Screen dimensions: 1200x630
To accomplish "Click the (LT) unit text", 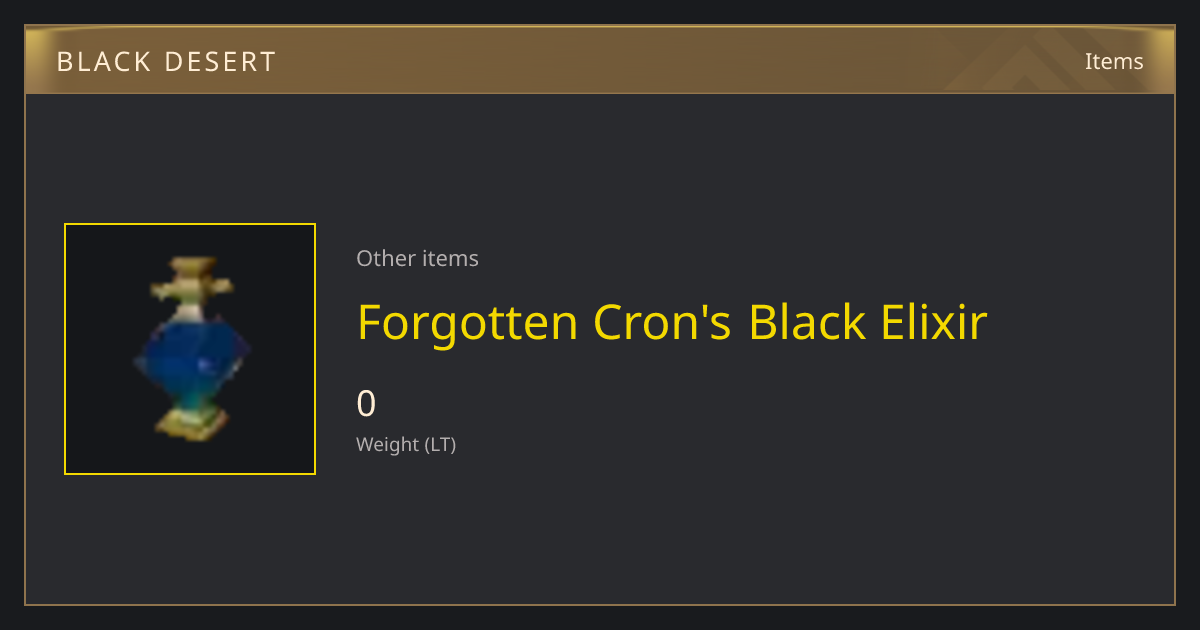I will coord(441,445).
